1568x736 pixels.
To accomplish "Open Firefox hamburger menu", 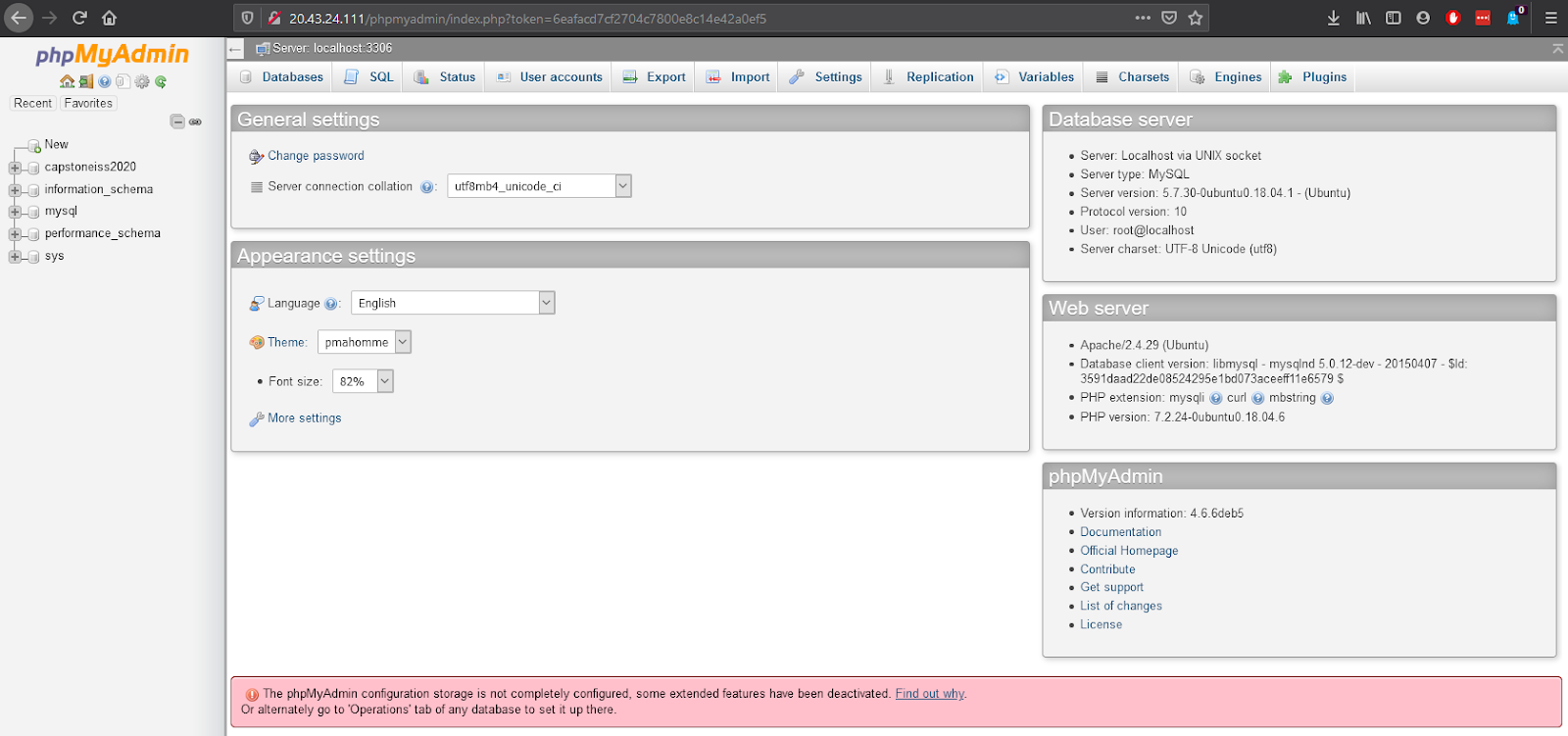I will (x=1550, y=18).
